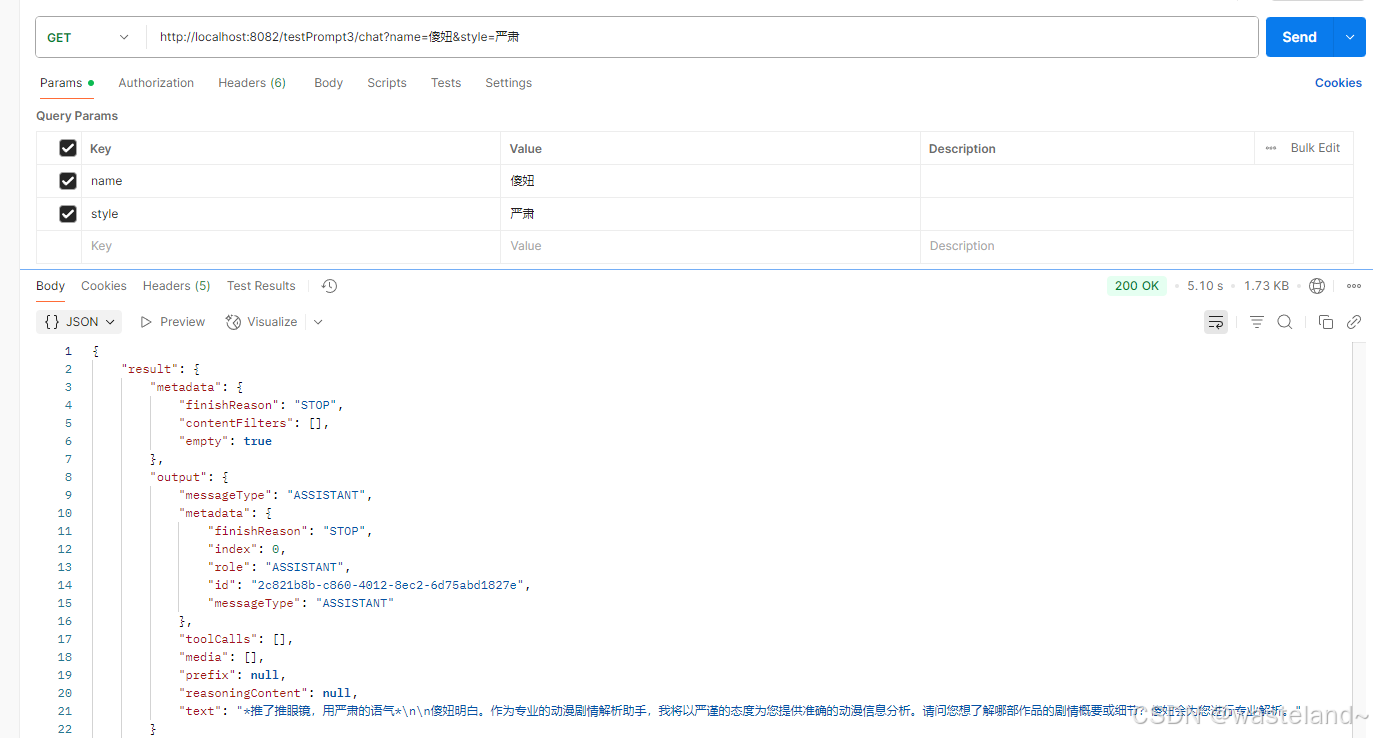Screen dimensions: 1373x738
Task: Click the response body vertical scrollbar
Action: tap(1358, 540)
